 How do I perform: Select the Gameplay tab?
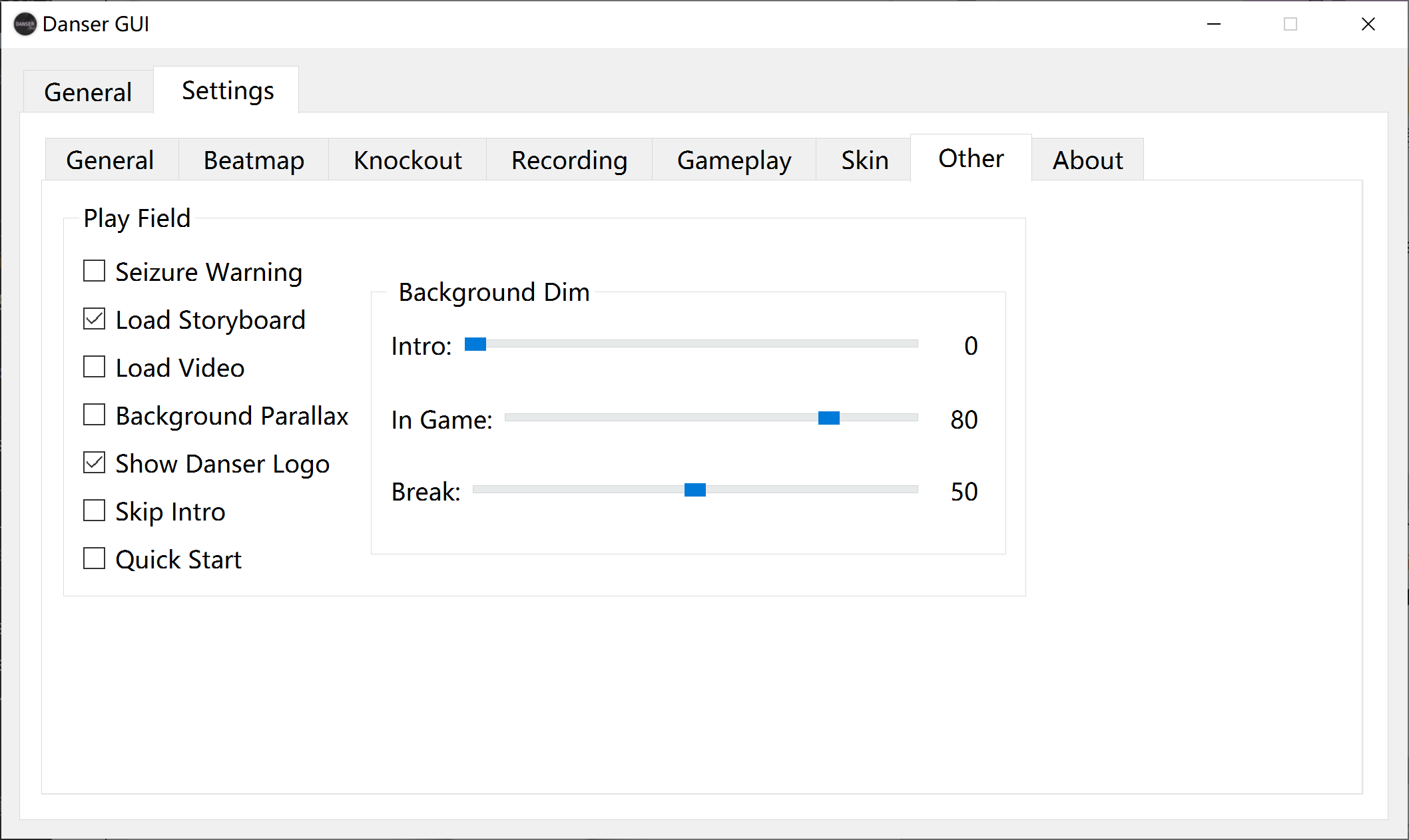point(734,160)
